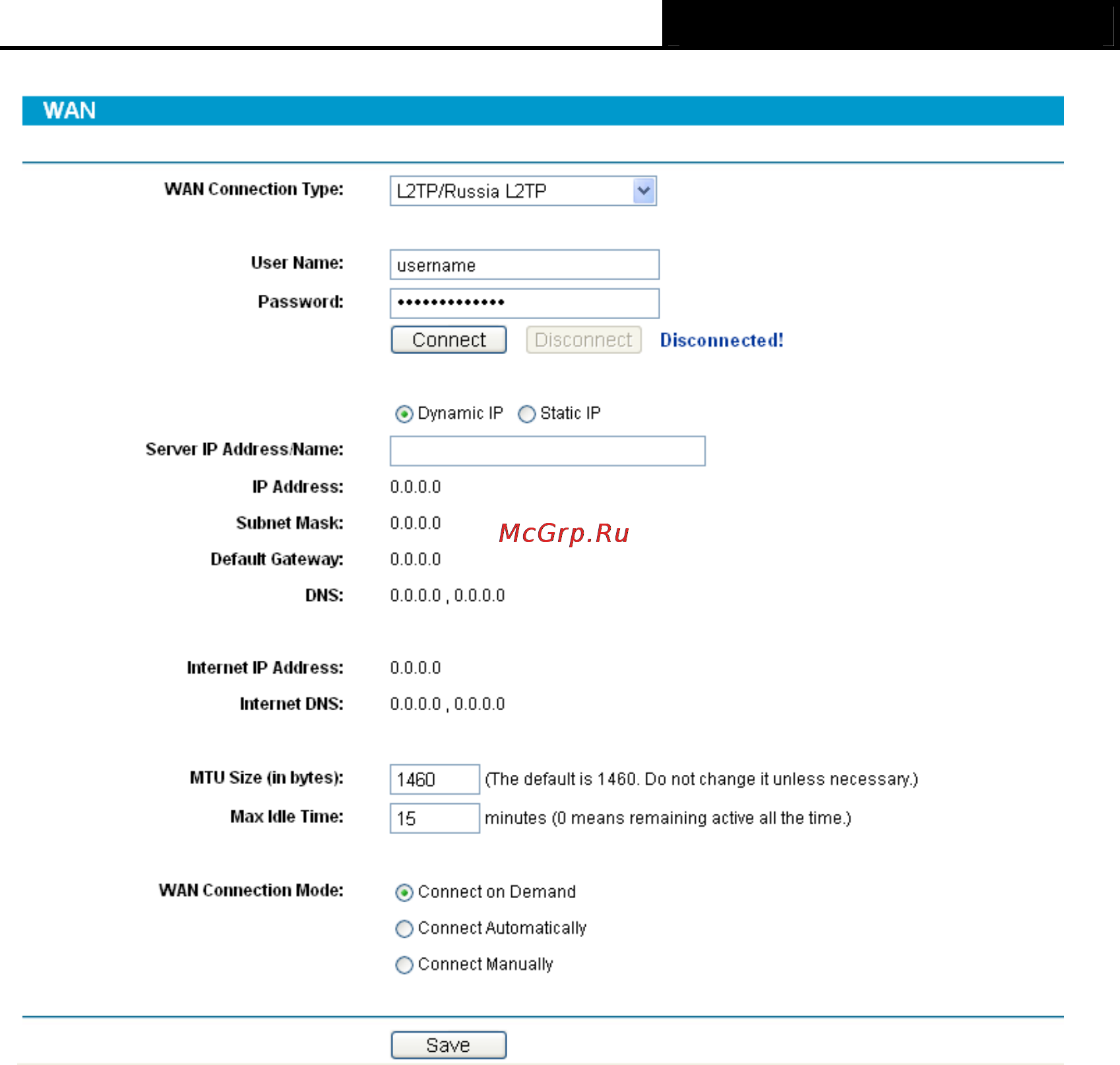Screen dimensions: 1120x1065
Task: Click the Default Gateway value 0.0.0.0
Action: pyautogui.click(x=416, y=560)
